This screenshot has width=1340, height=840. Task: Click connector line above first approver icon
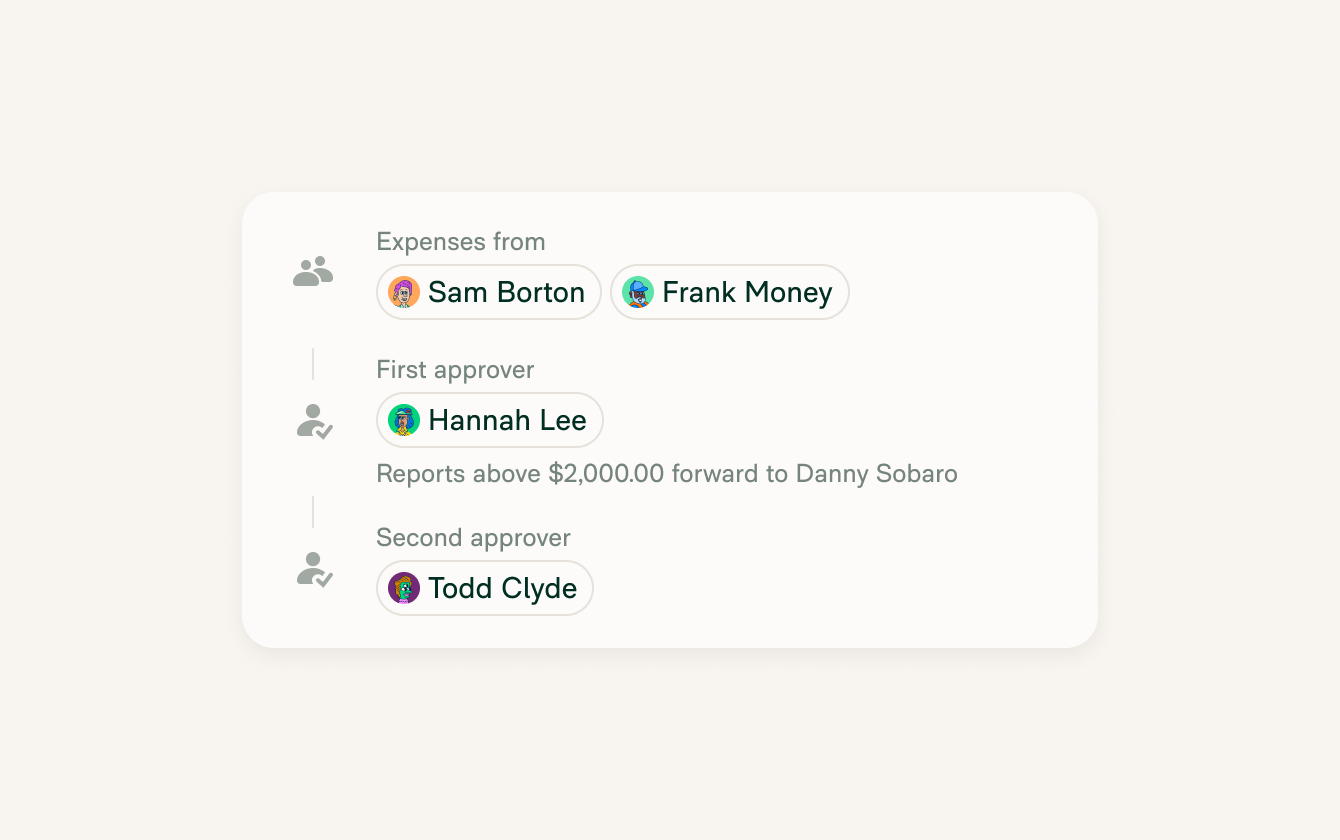pyautogui.click(x=313, y=364)
